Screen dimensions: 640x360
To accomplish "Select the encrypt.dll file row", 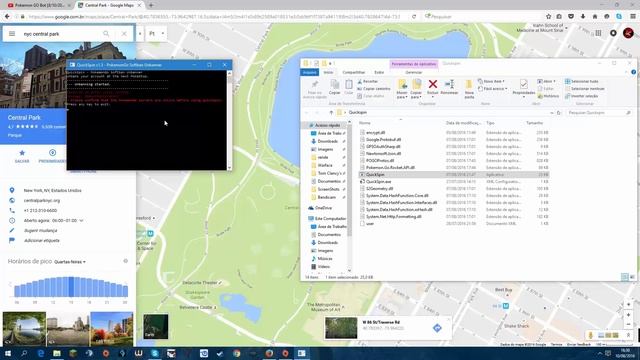I will tap(453, 133).
